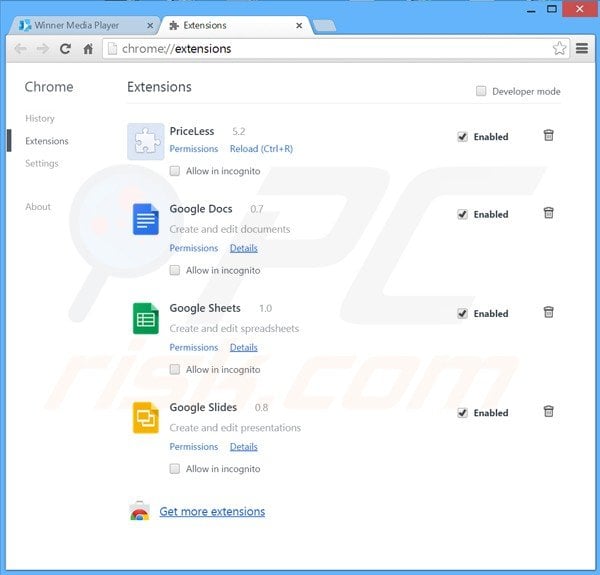Open Settings in the Chrome sidebar
Viewport: 600px width, 575px height.
42,163
